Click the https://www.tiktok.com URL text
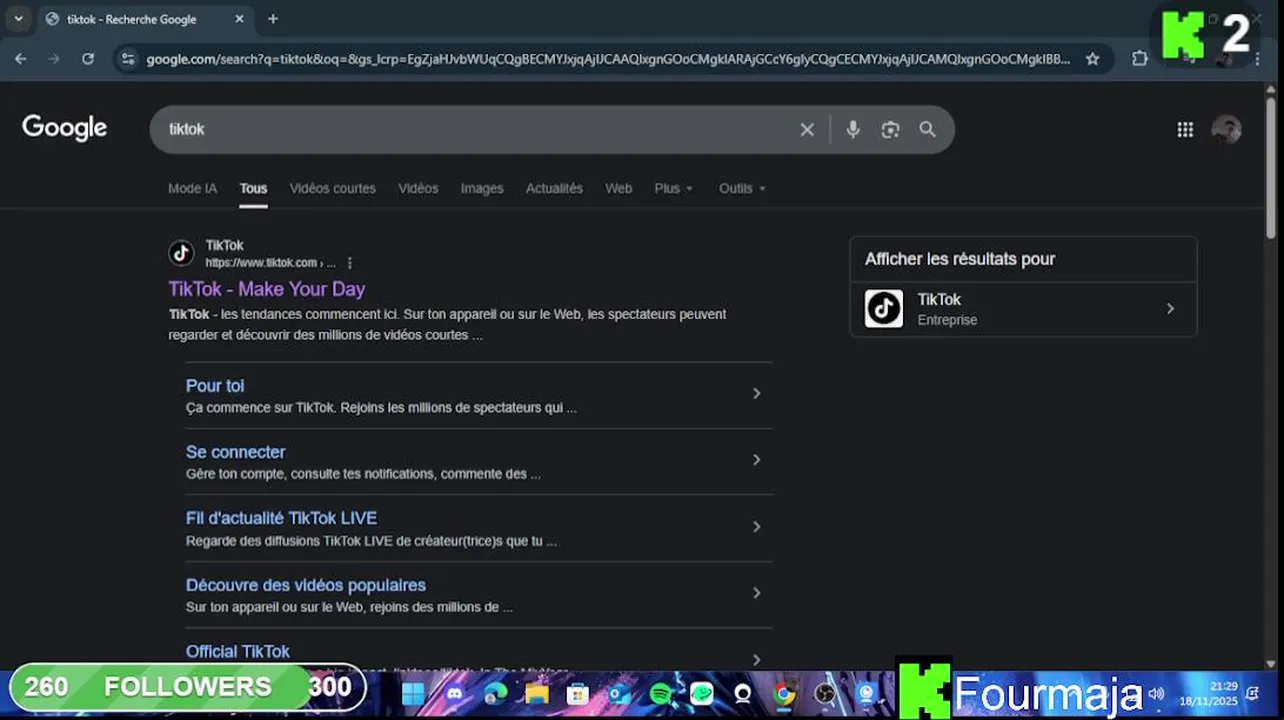This screenshot has height=720, width=1284. [x=262, y=263]
